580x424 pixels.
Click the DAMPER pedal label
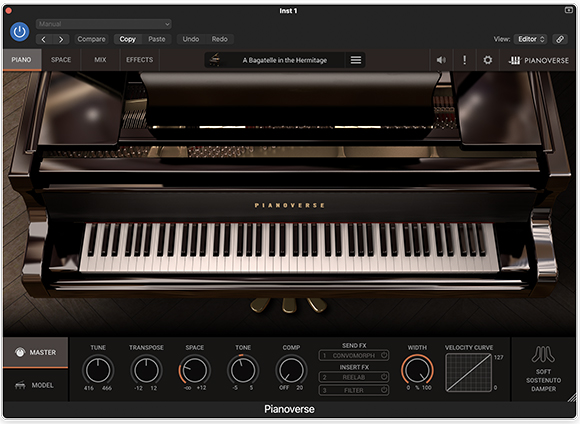(543, 389)
